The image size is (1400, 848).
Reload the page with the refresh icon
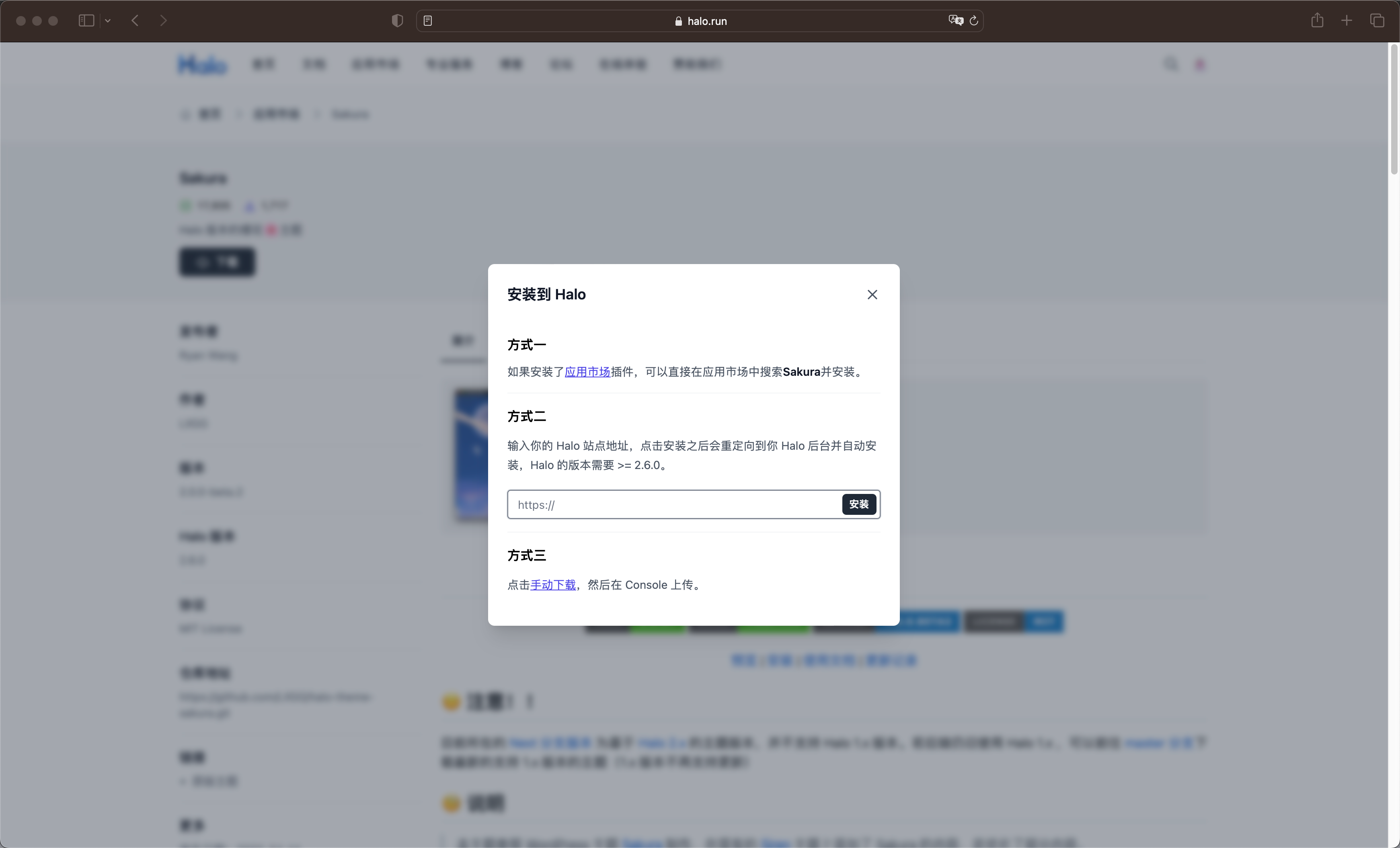(x=974, y=21)
